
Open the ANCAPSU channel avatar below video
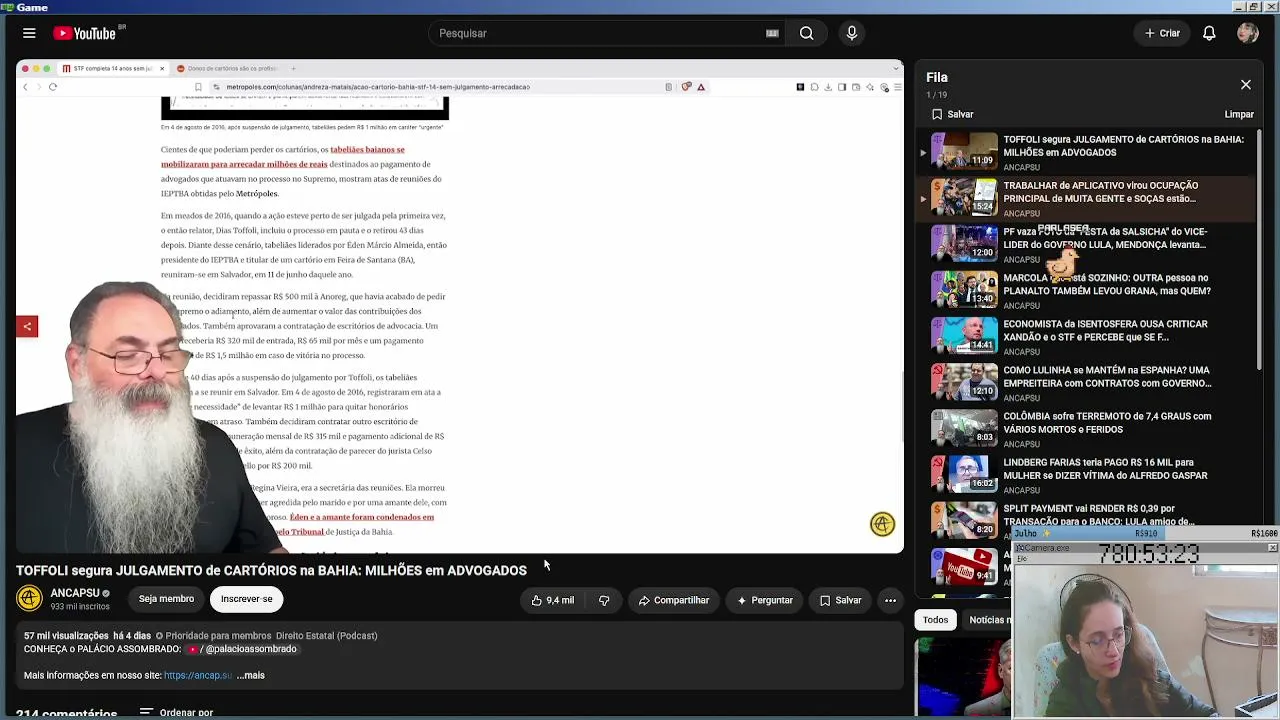tap(29, 598)
